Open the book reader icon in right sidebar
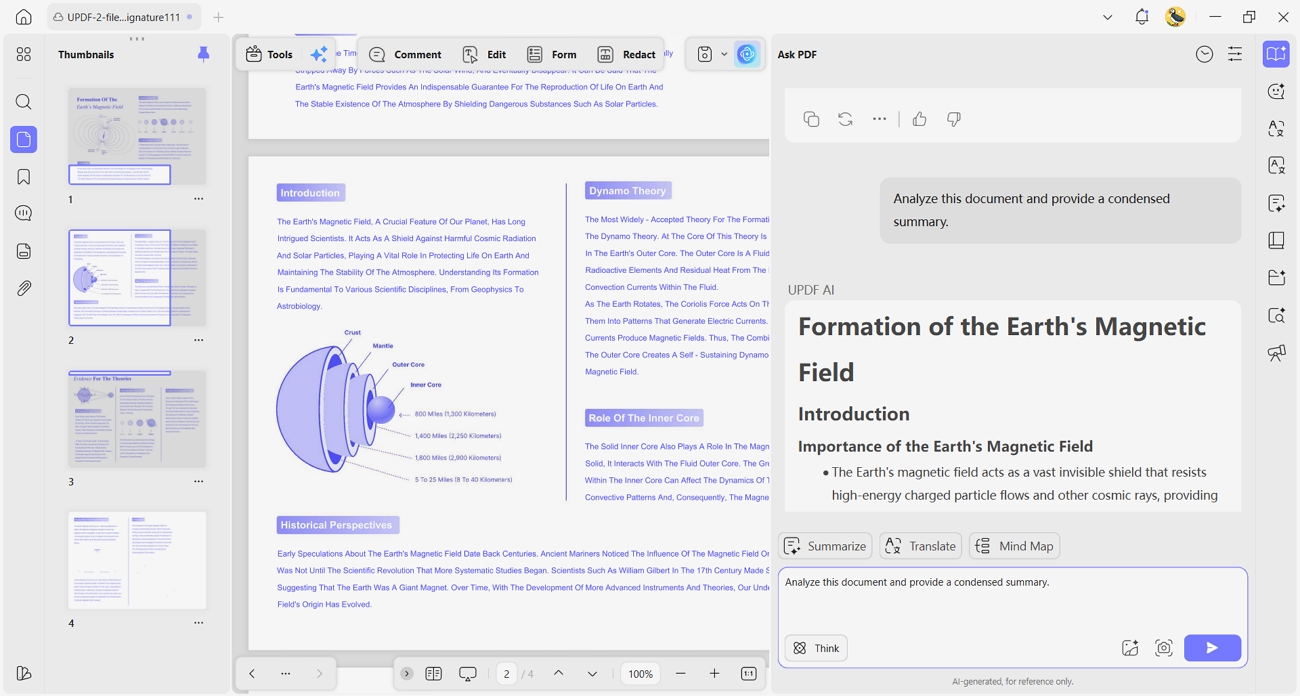The image size is (1300, 696). pyautogui.click(x=1277, y=240)
